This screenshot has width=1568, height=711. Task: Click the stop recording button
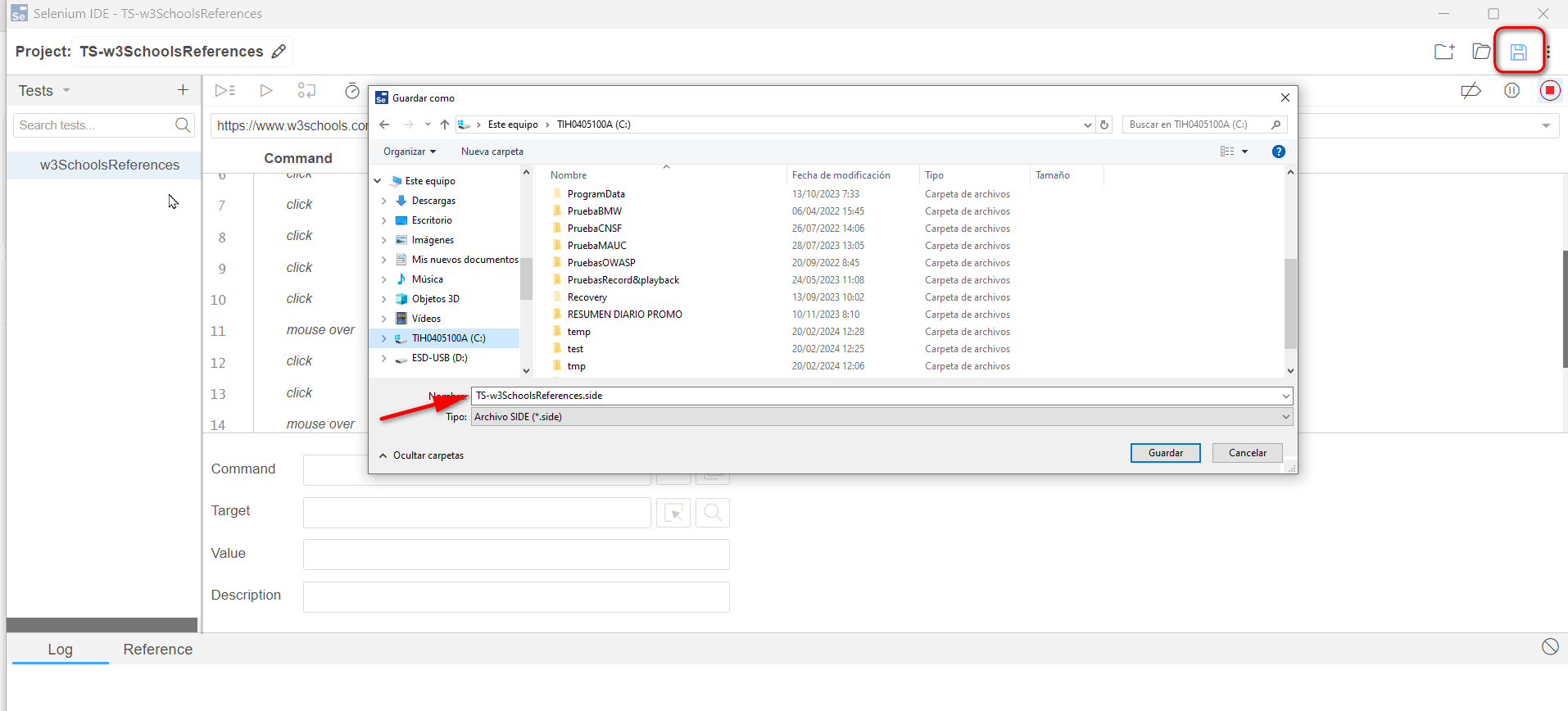(x=1549, y=91)
